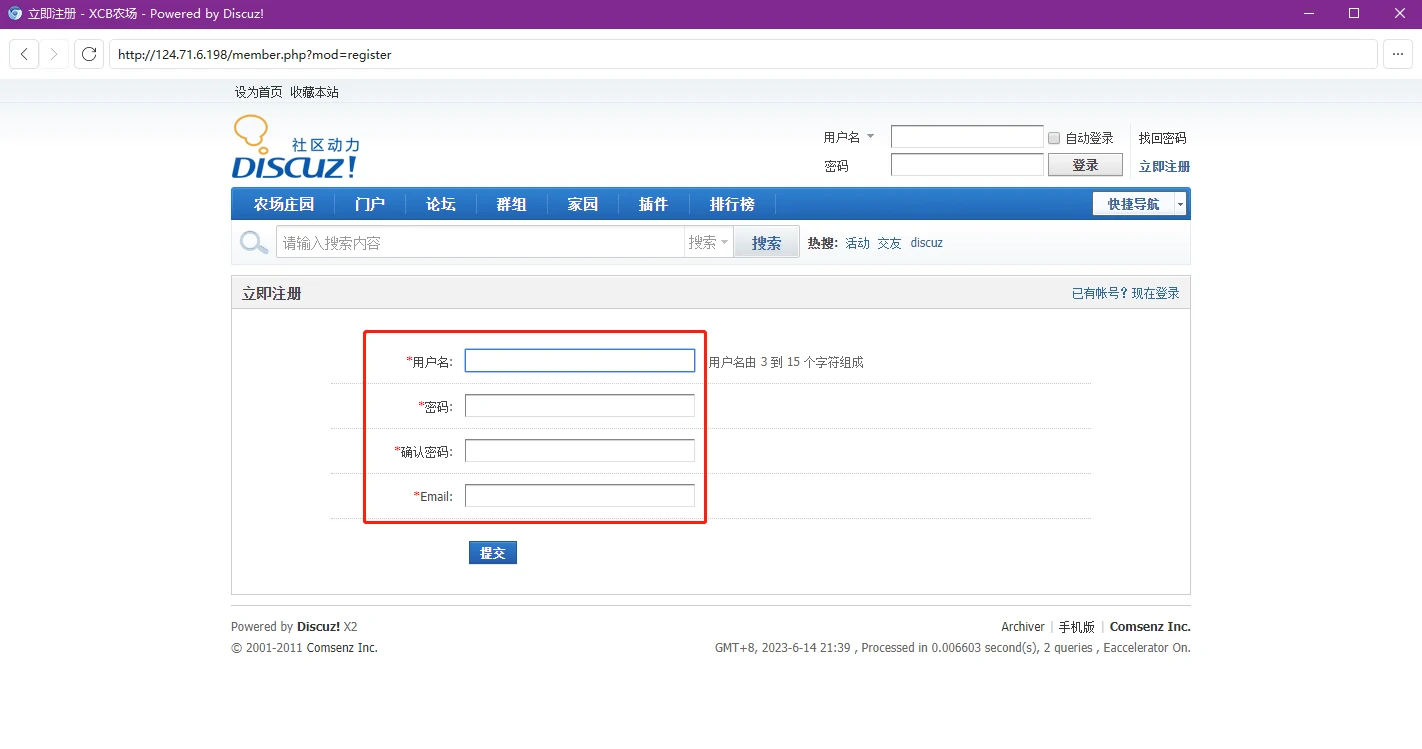Go to the 农场庄园 menu item
This screenshot has width=1422, height=749.
point(284,204)
